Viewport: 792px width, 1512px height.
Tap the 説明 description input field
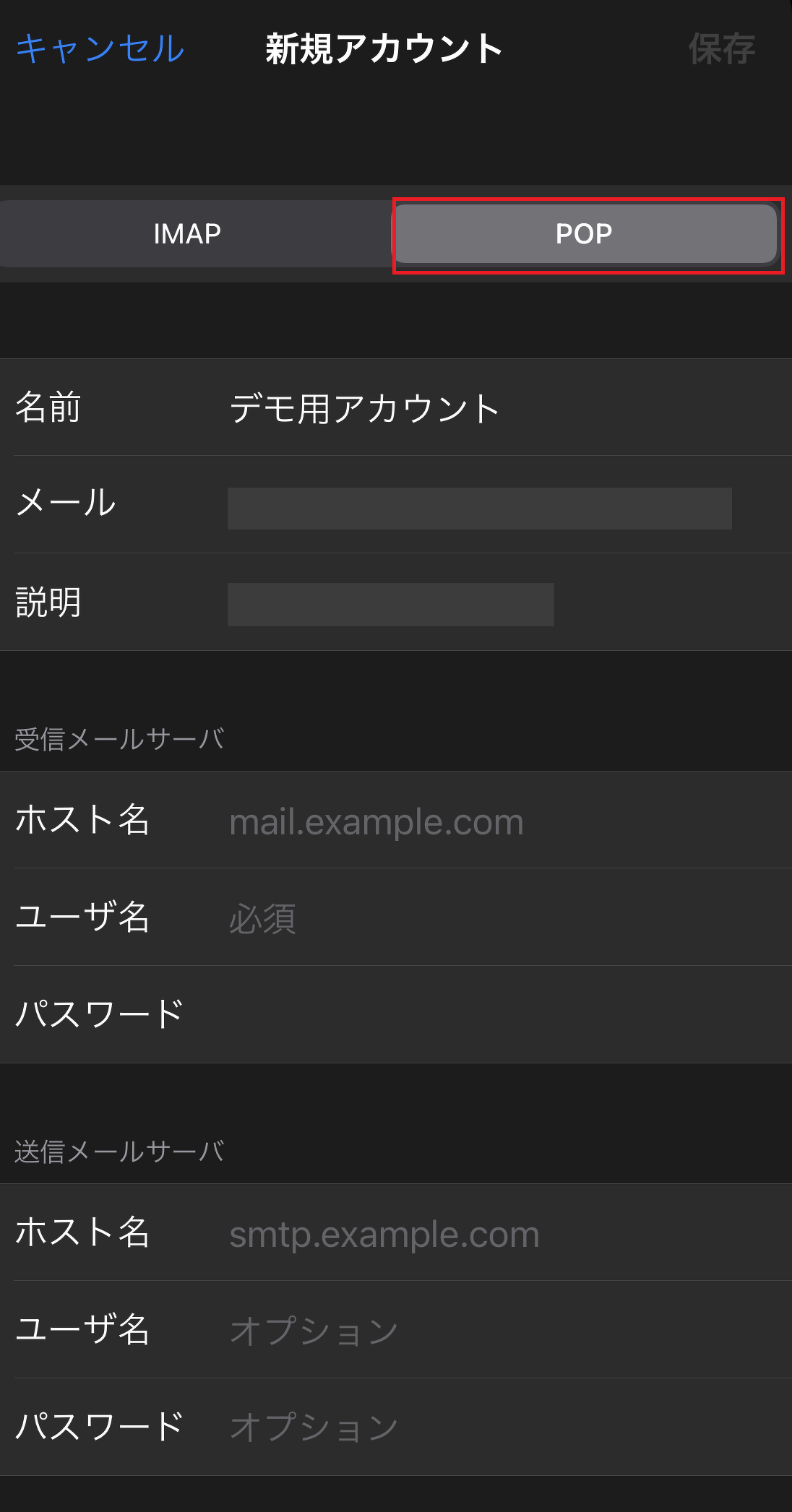[390, 604]
